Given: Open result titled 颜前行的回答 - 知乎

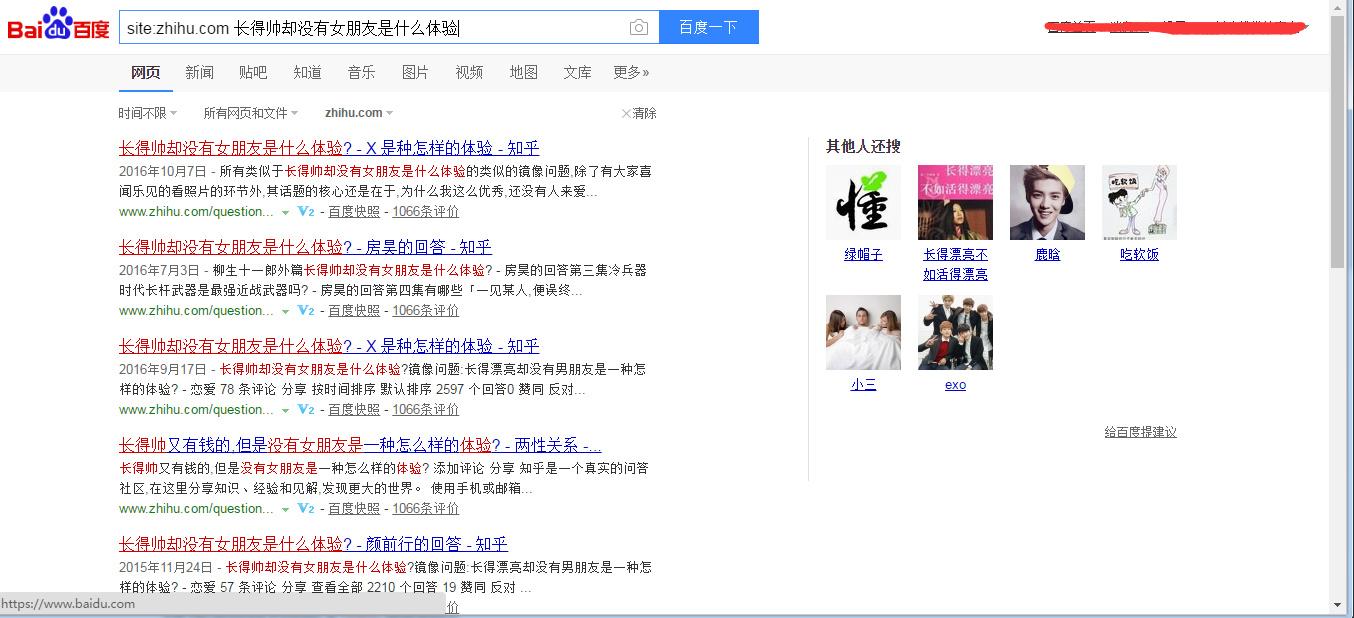Looking at the screenshot, I should coord(313,544).
